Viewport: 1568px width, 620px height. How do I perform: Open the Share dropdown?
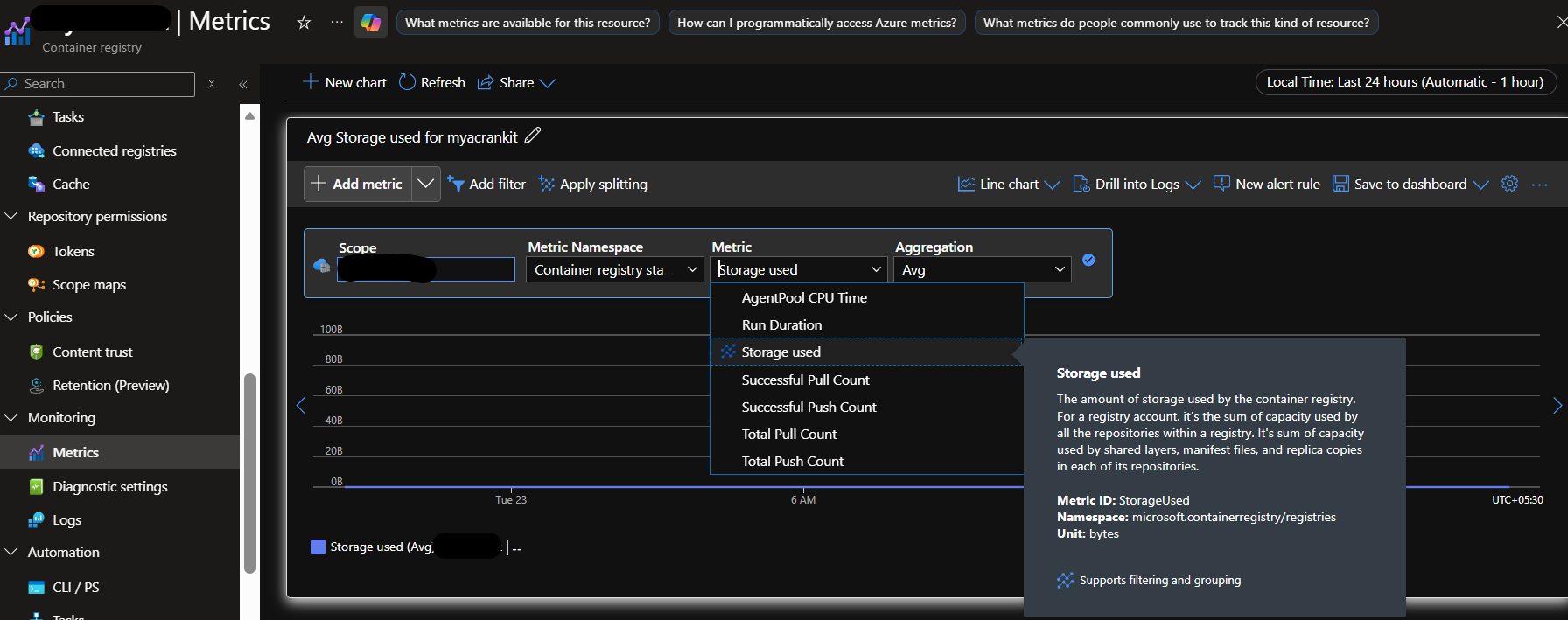pyautogui.click(x=516, y=82)
